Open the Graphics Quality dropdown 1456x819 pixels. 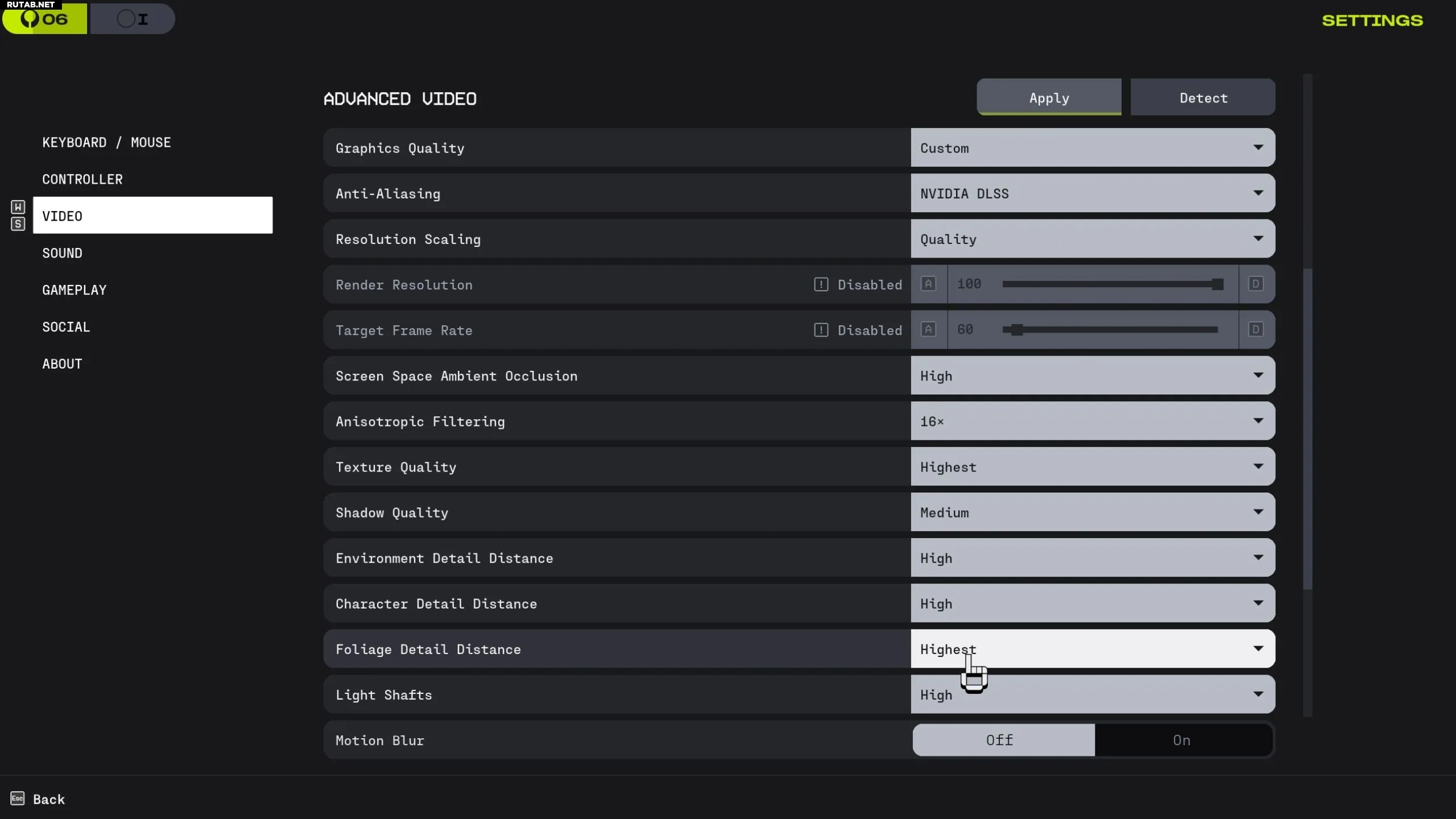coord(1092,148)
